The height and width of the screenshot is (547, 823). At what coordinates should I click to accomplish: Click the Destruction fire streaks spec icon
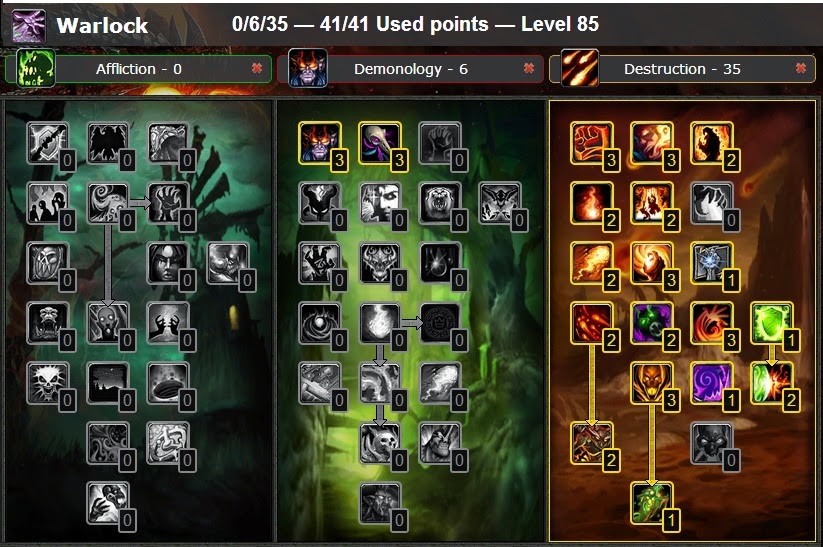(580, 68)
